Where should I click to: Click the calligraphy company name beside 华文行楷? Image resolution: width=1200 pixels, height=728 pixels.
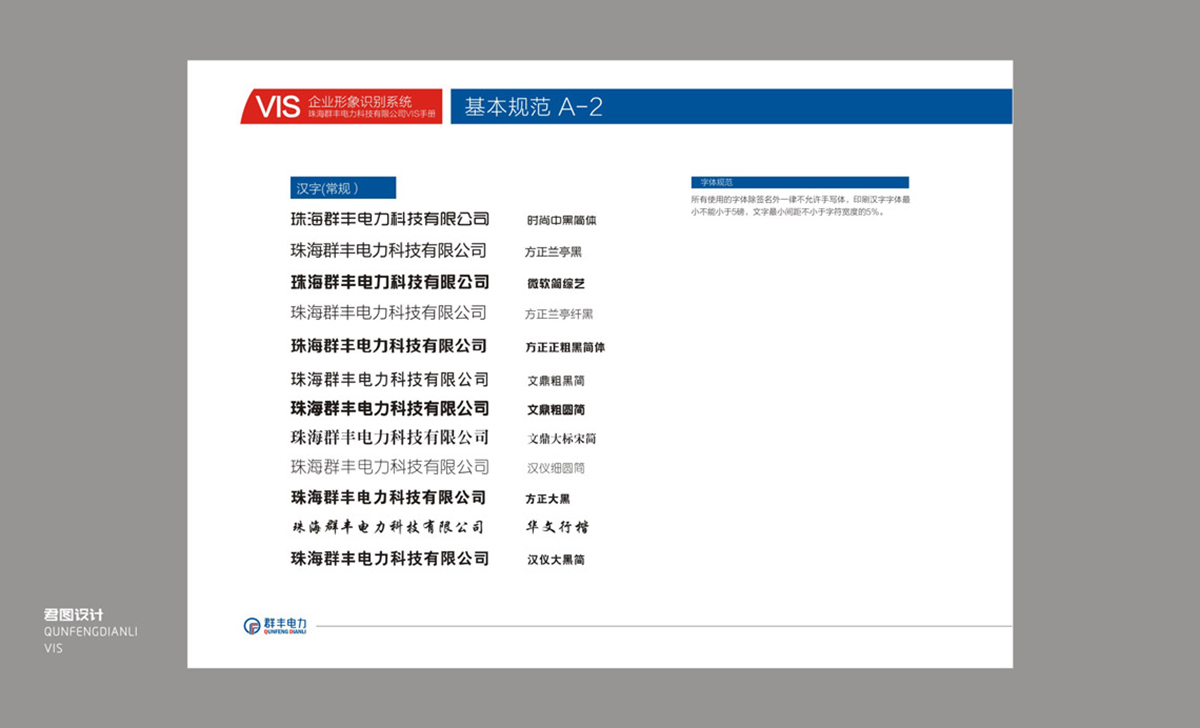[387, 527]
